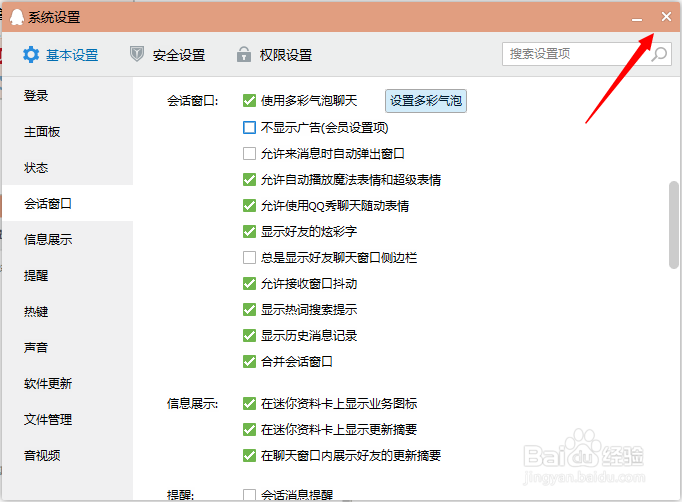682x502 pixels.
Task: Click the 设置多彩气泡 button
Action: 426,101
